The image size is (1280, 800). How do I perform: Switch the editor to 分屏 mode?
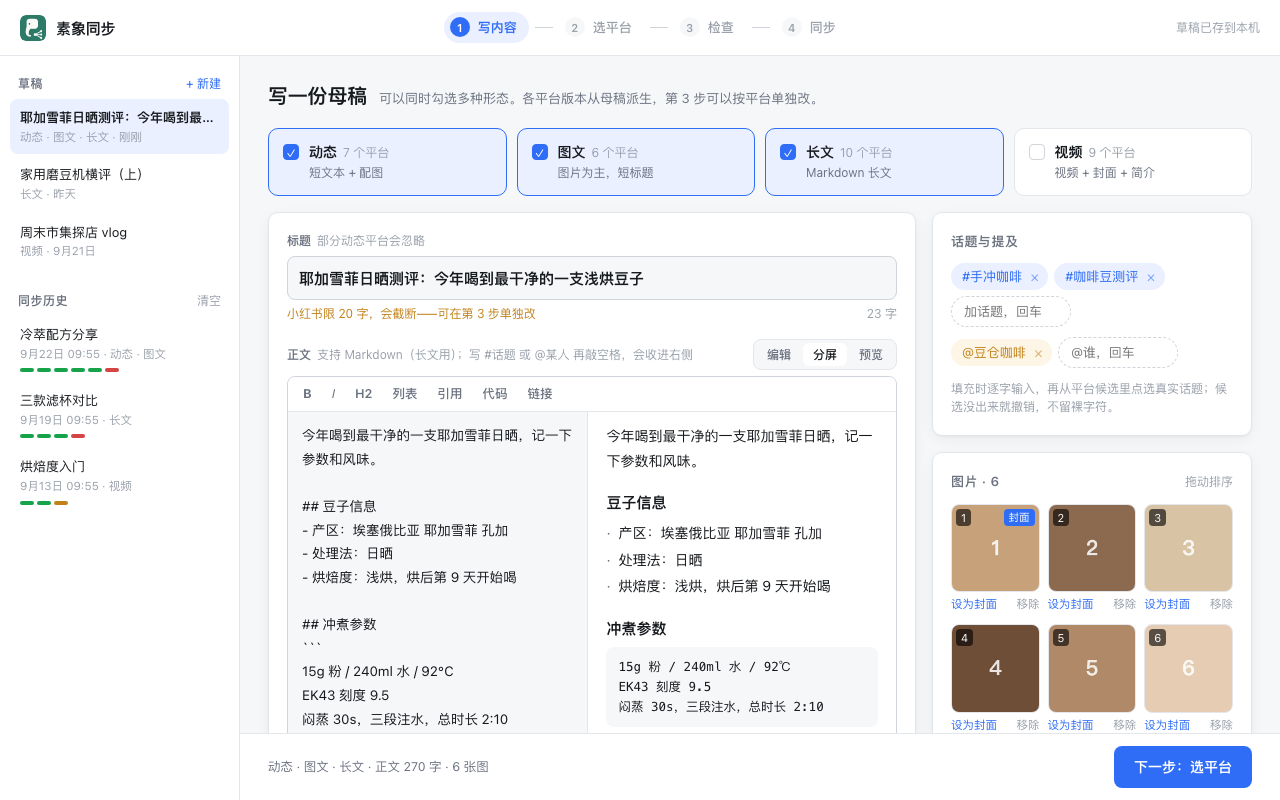pyautogui.click(x=825, y=355)
